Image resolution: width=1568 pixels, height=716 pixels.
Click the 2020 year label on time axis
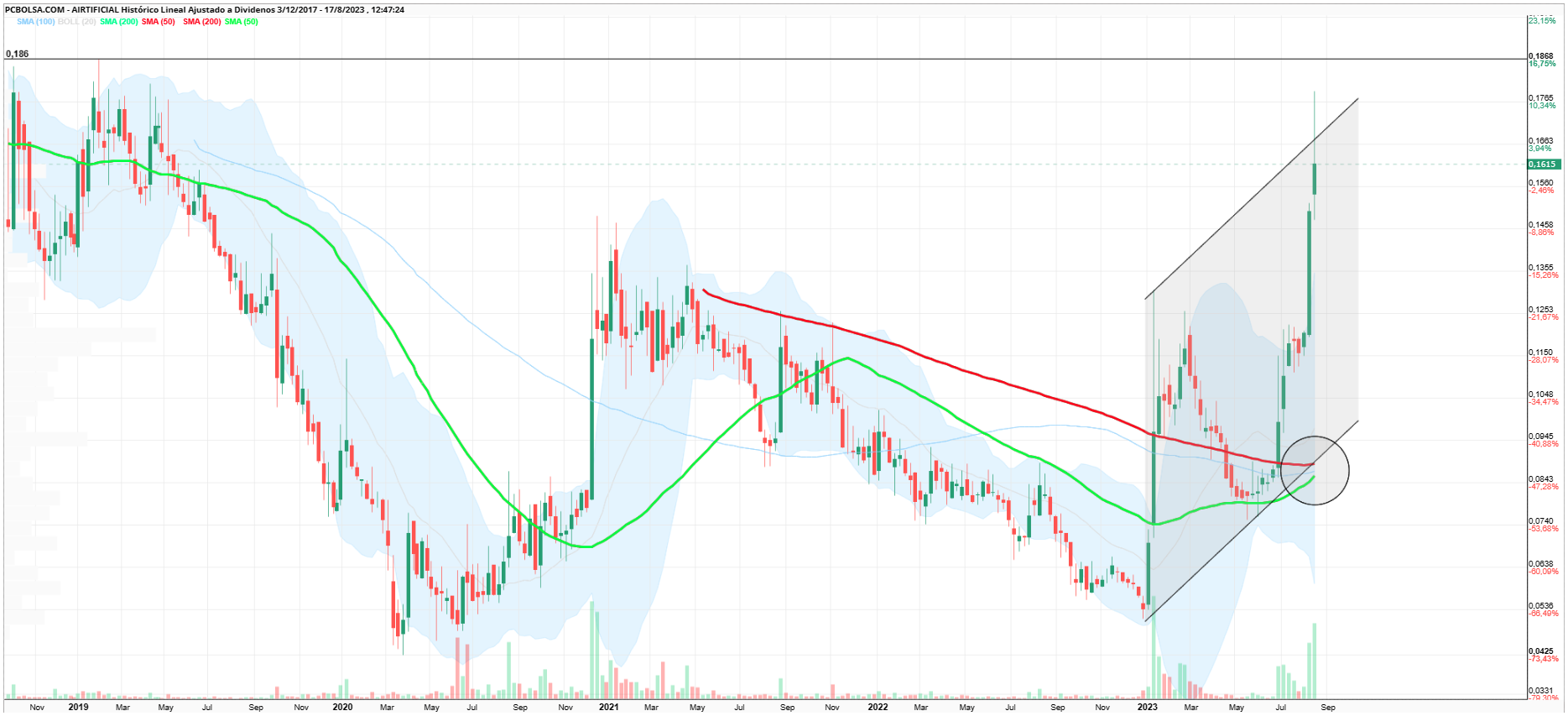pos(342,708)
